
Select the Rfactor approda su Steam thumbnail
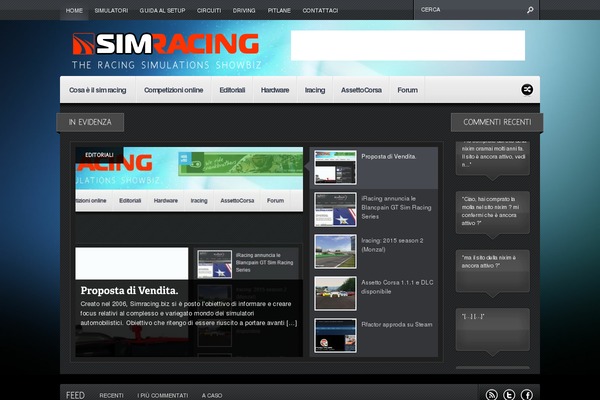point(335,335)
